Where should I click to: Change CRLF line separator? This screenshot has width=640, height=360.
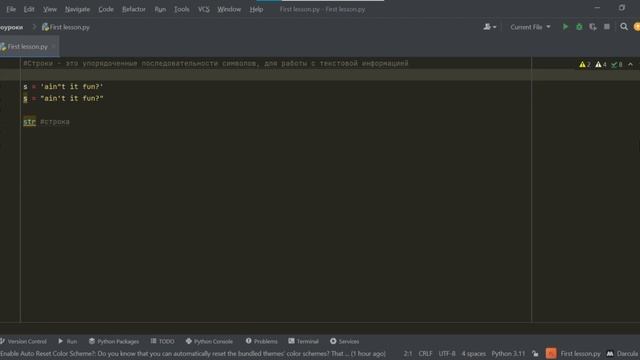(425, 353)
